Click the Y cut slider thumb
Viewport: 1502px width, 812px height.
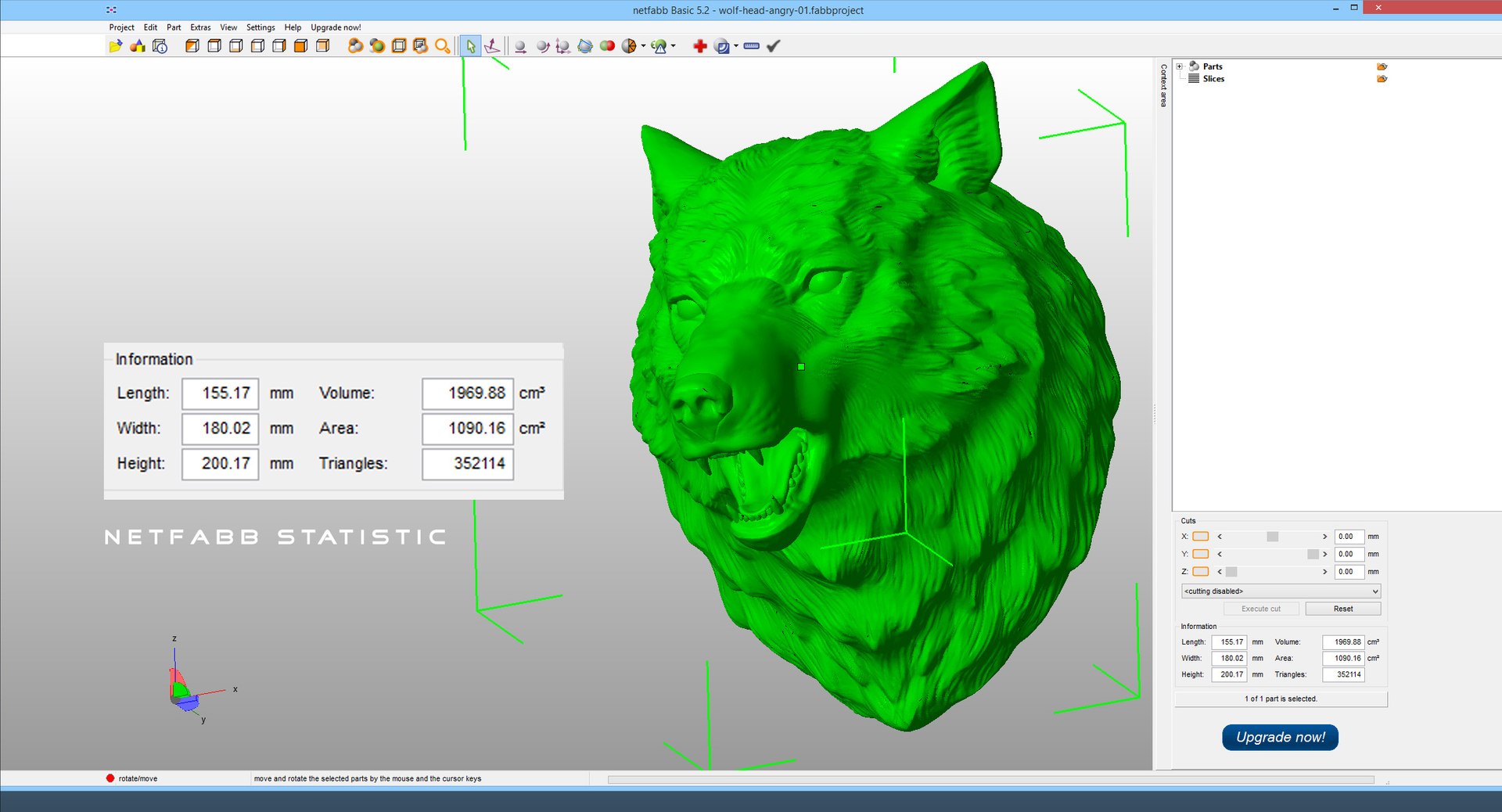pyautogui.click(x=1313, y=554)
